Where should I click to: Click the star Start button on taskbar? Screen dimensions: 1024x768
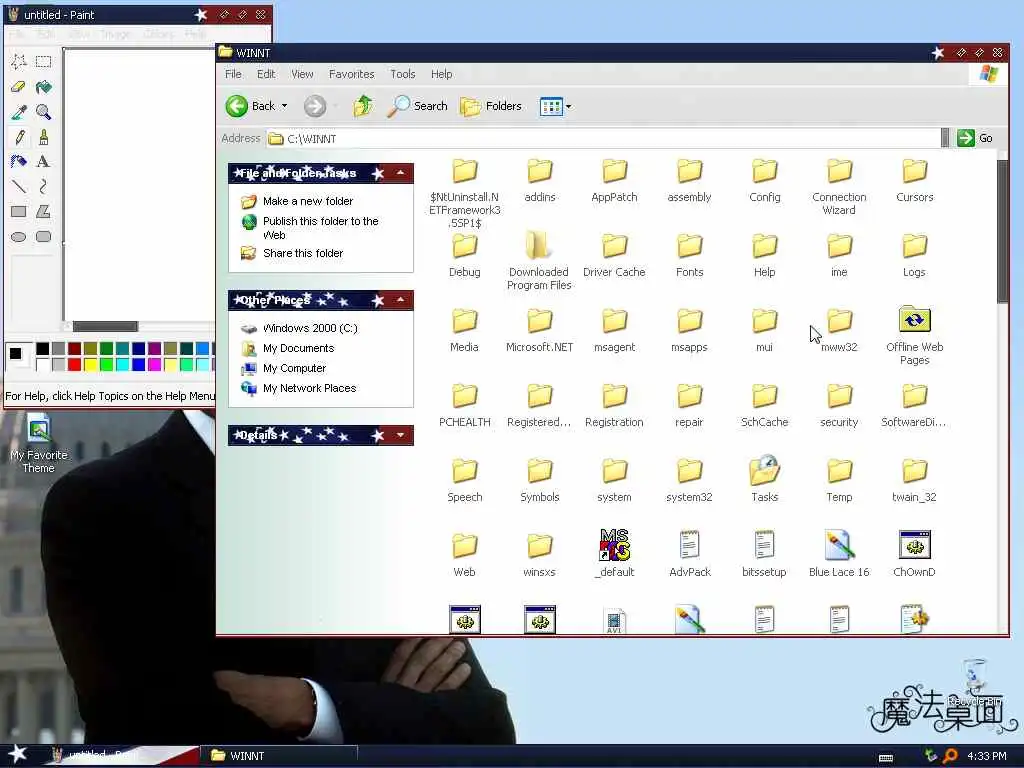(x=18, y=754)
